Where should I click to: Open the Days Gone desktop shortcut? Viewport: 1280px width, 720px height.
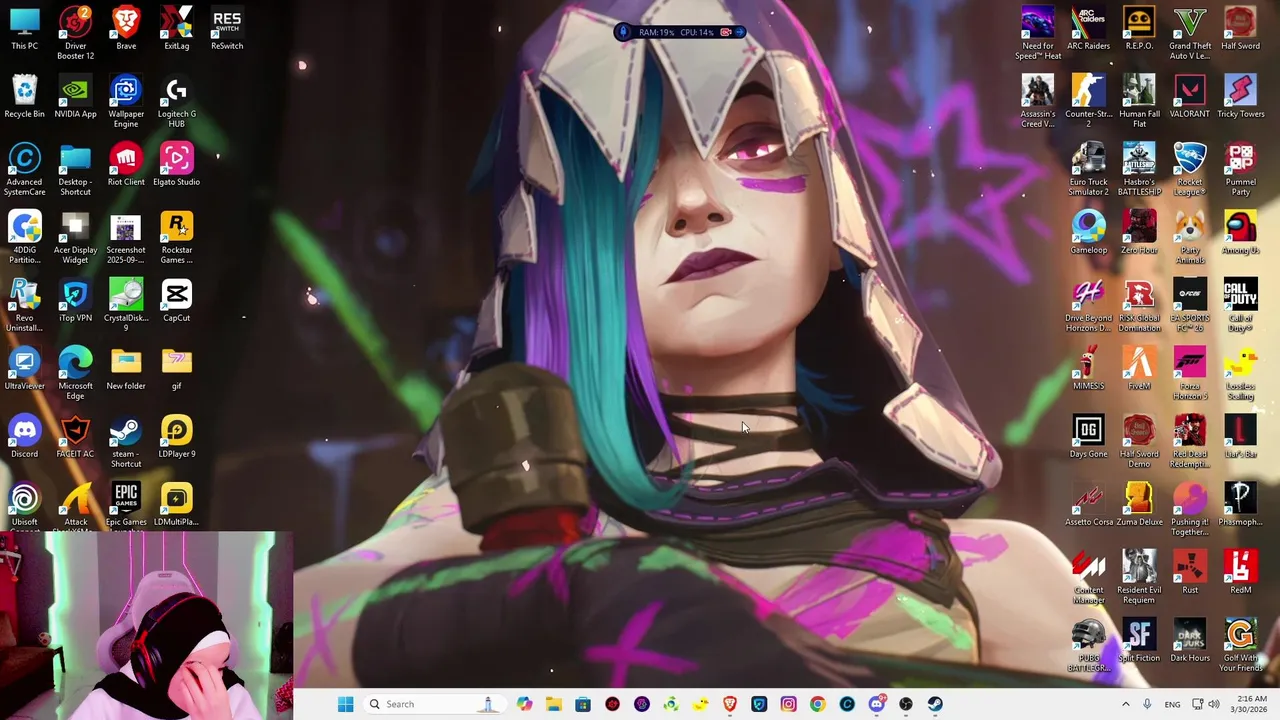coord(1089,436)
